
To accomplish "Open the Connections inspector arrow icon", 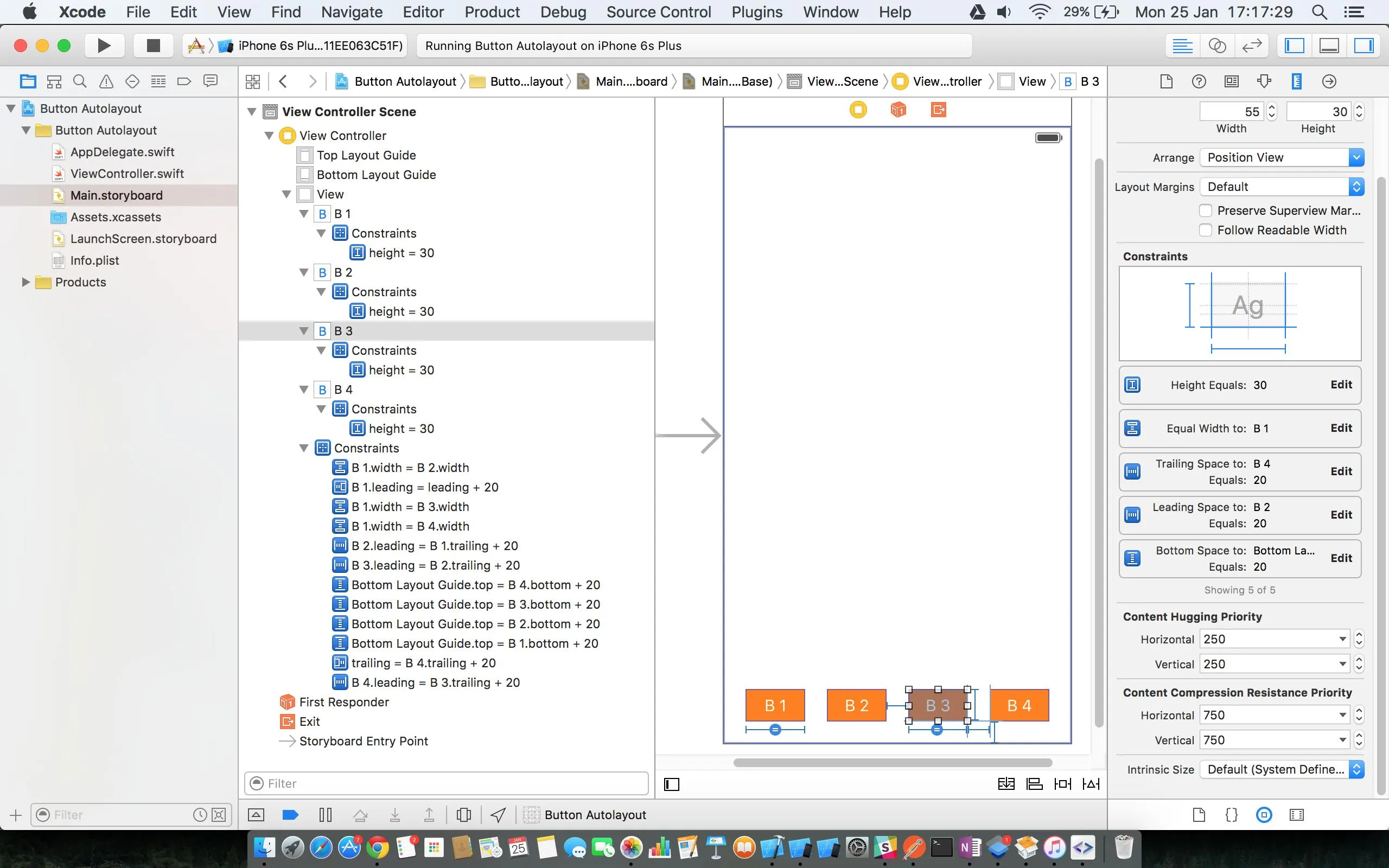I will click(1329, 81).
